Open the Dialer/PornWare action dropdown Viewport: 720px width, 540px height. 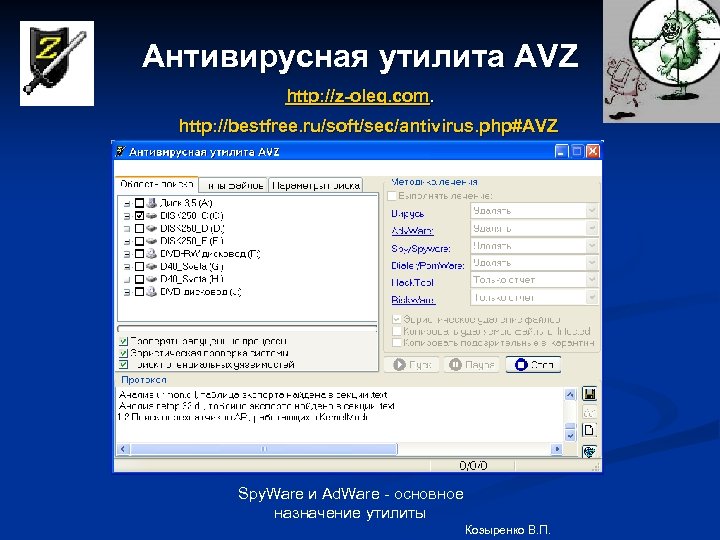click(592, 263)
